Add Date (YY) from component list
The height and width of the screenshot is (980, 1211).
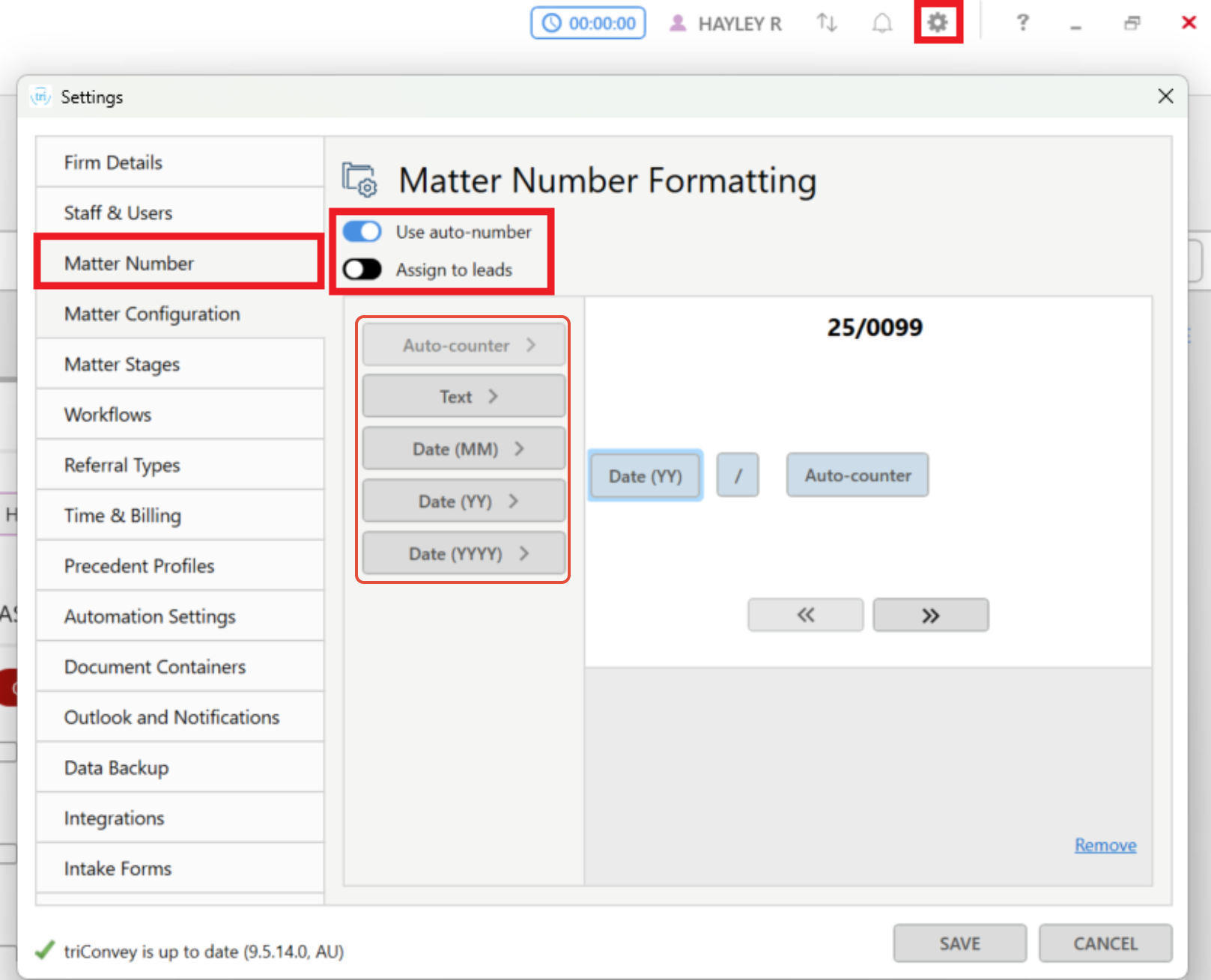coord(464,502)
